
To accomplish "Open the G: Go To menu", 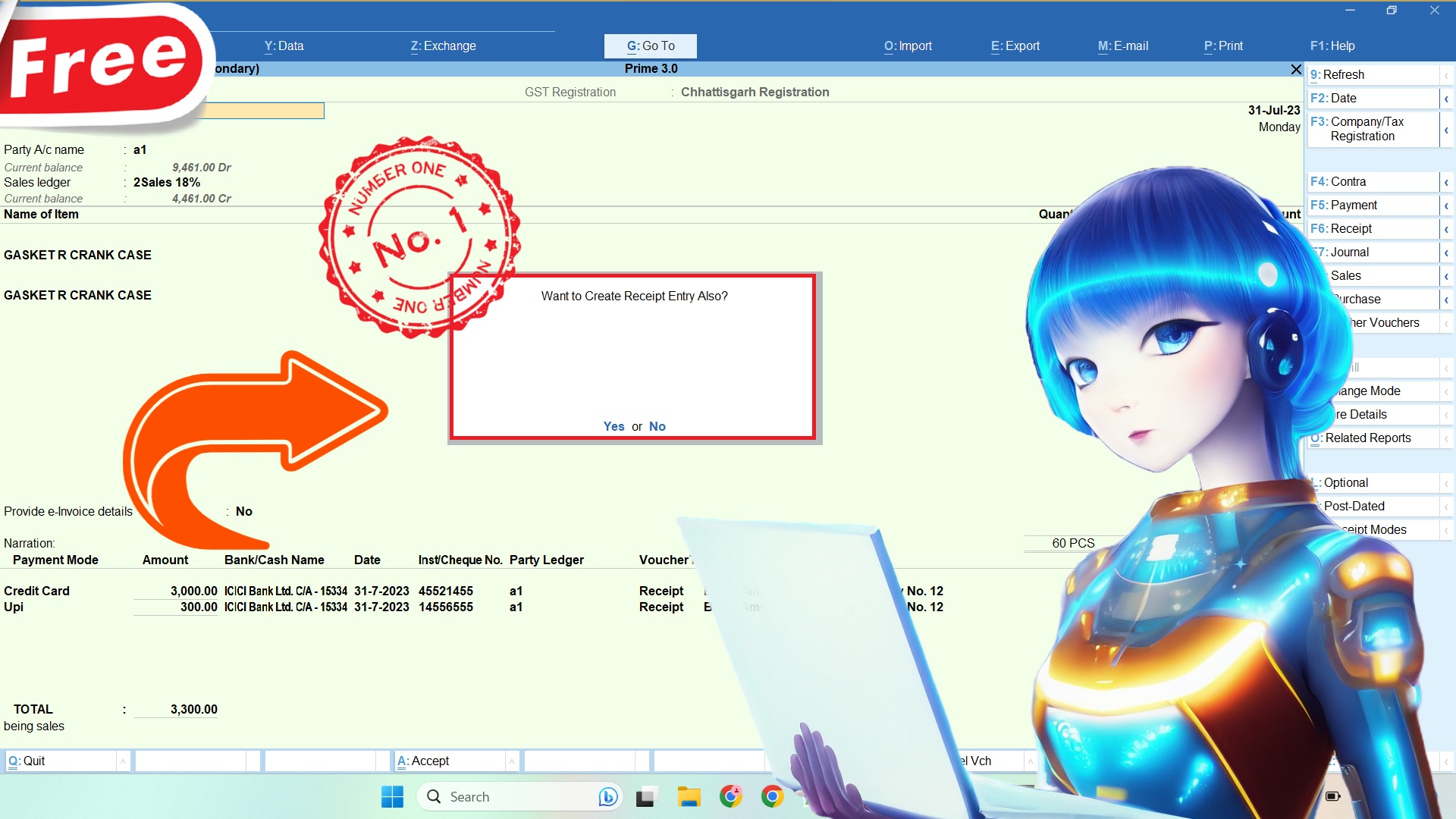I will tap(649, 45).
